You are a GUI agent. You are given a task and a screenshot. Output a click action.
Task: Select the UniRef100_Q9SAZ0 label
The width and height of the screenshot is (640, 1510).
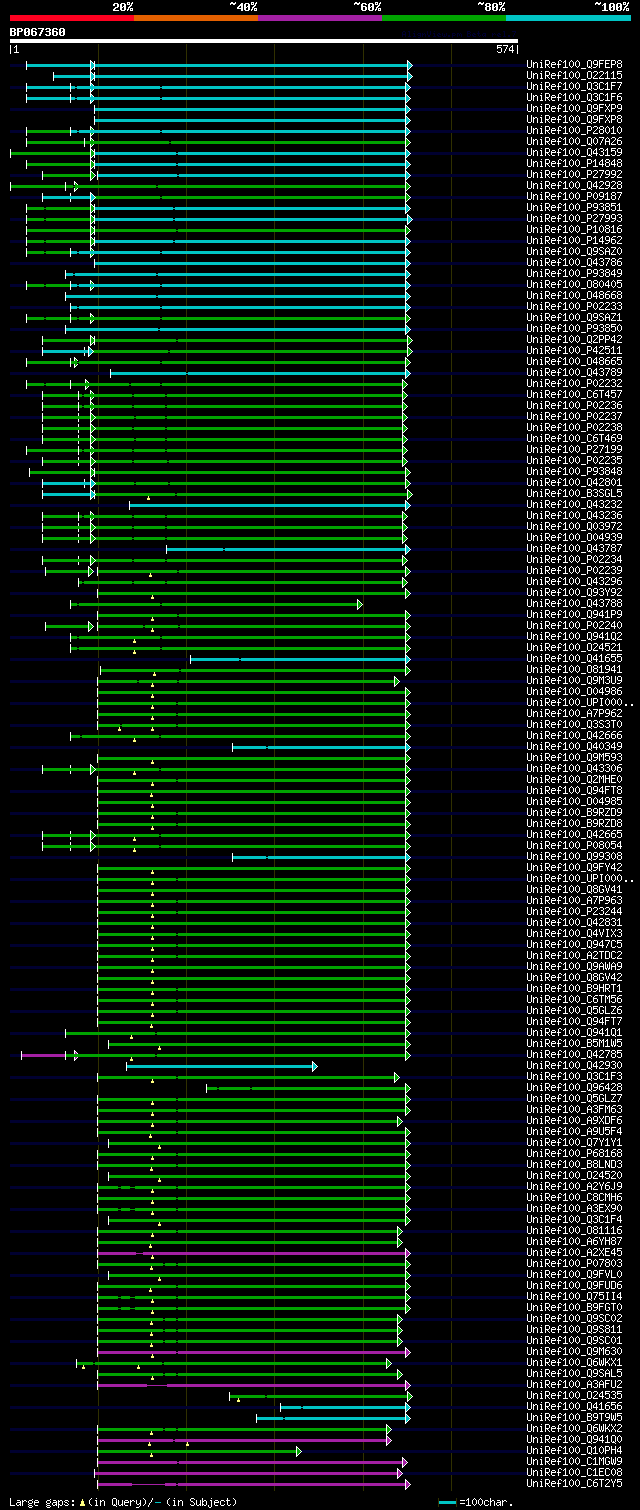(x=573, y=252)
